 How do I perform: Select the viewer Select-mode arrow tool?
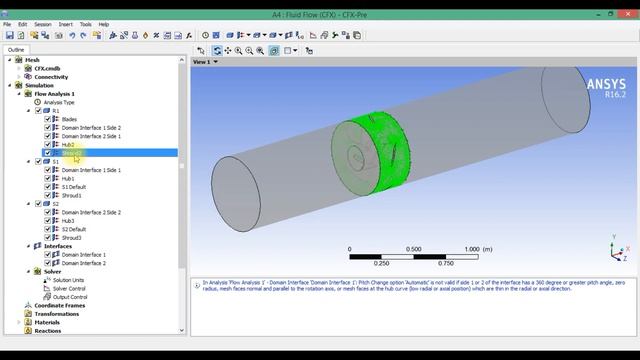coord(201,51)
